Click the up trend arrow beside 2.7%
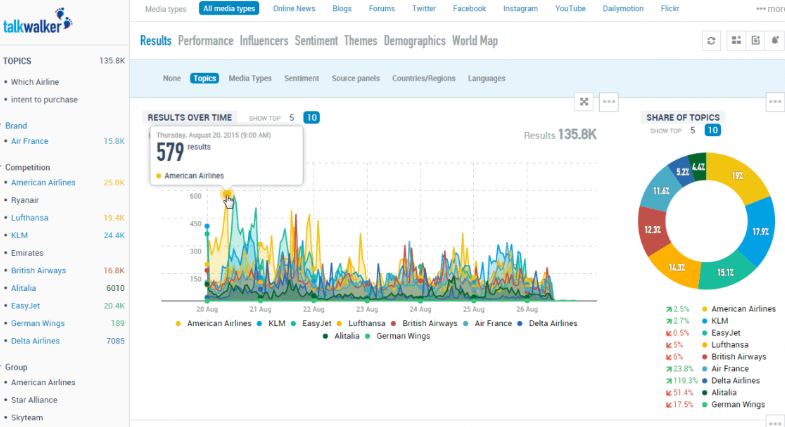Image resolution: width=785 pixels, height=427 pixels. pyautogui.click(x=668, y=321)
